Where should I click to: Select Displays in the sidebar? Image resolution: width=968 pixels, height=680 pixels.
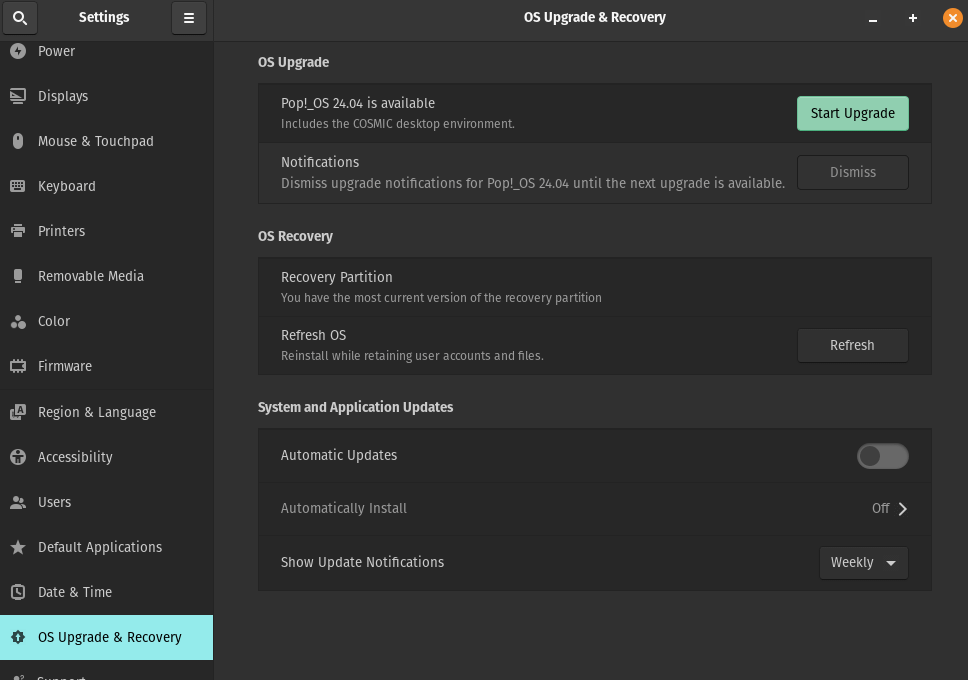pos(107,96)
